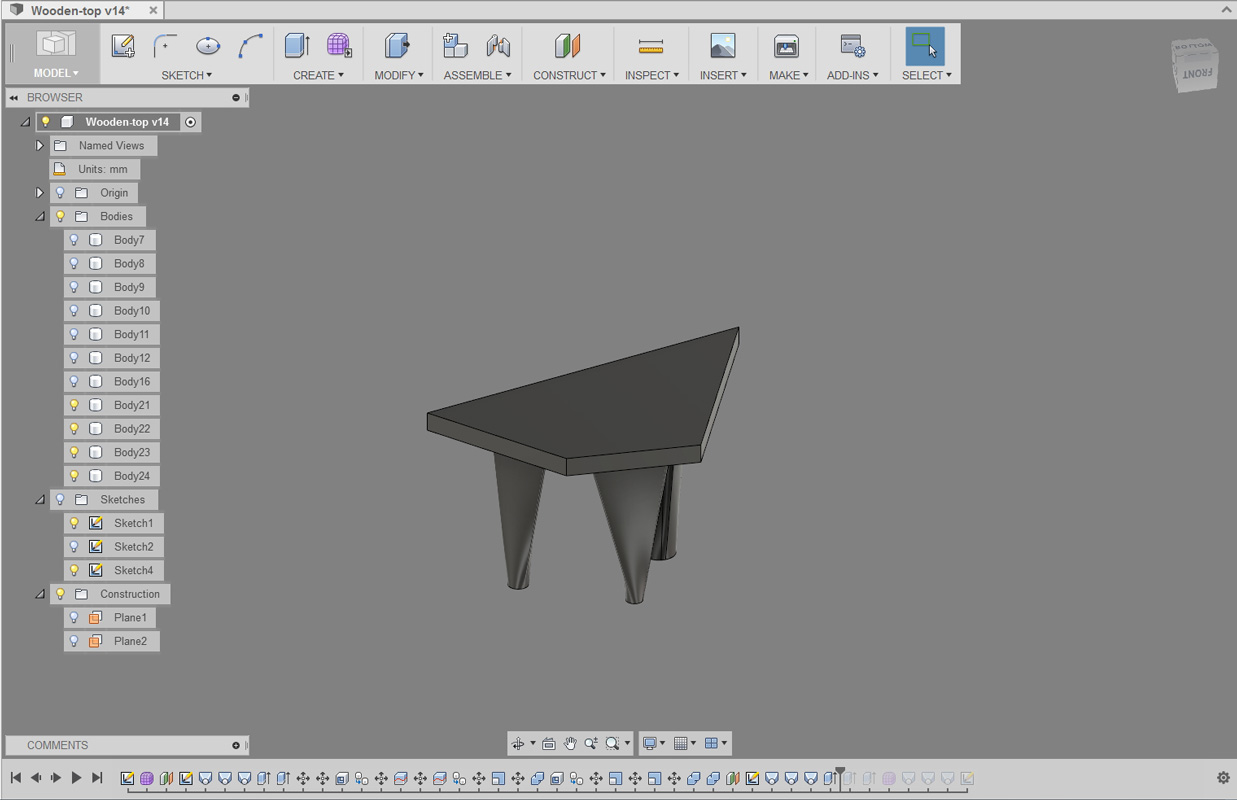Hide Body22 using its lightbulb
The width and height of the screenshot is (1237, 800).
(x=74, y=429)
